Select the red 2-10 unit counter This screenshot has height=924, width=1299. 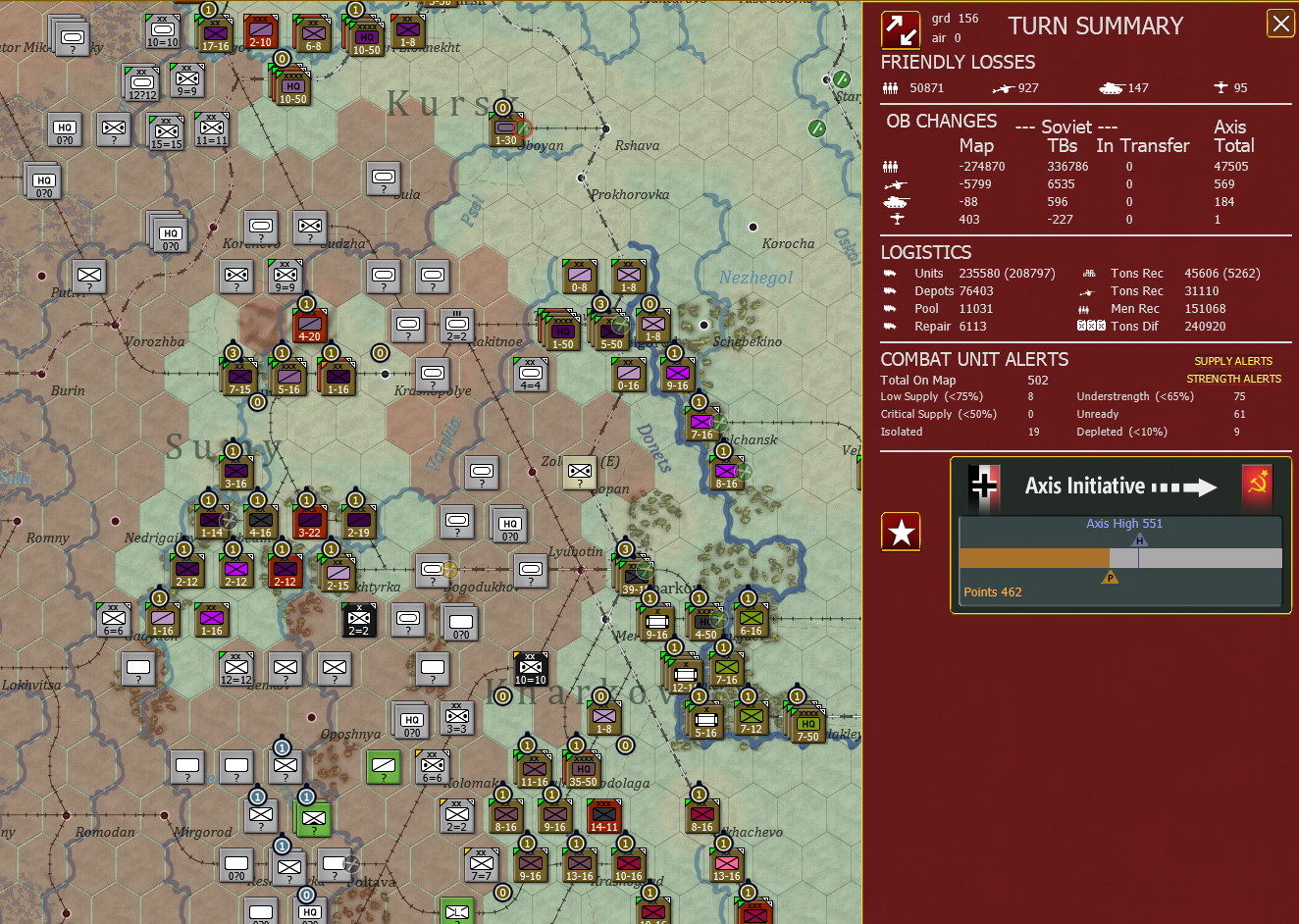coord(260,32)
